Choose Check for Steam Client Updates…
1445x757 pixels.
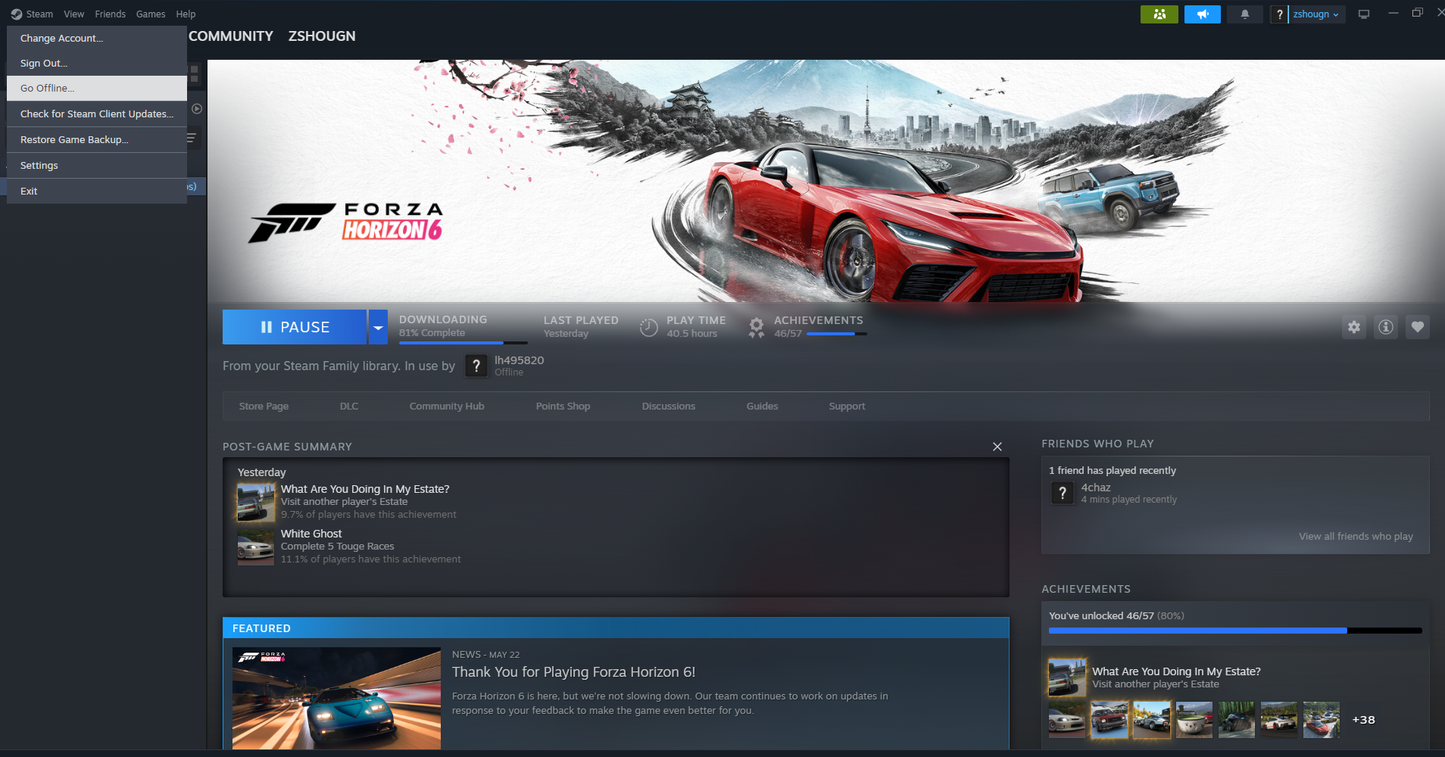(x=97, y=114)
